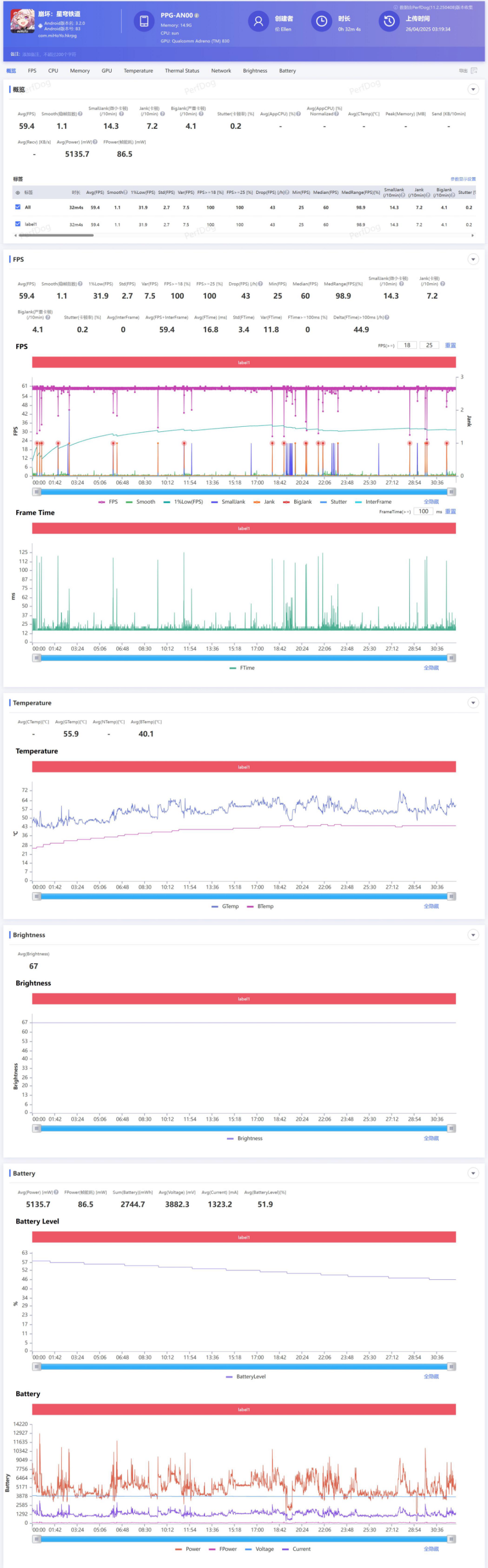The width and height of the screenshot is (488, 1568).
Task: Switch to the Battery tab
Action: [287, 71]
